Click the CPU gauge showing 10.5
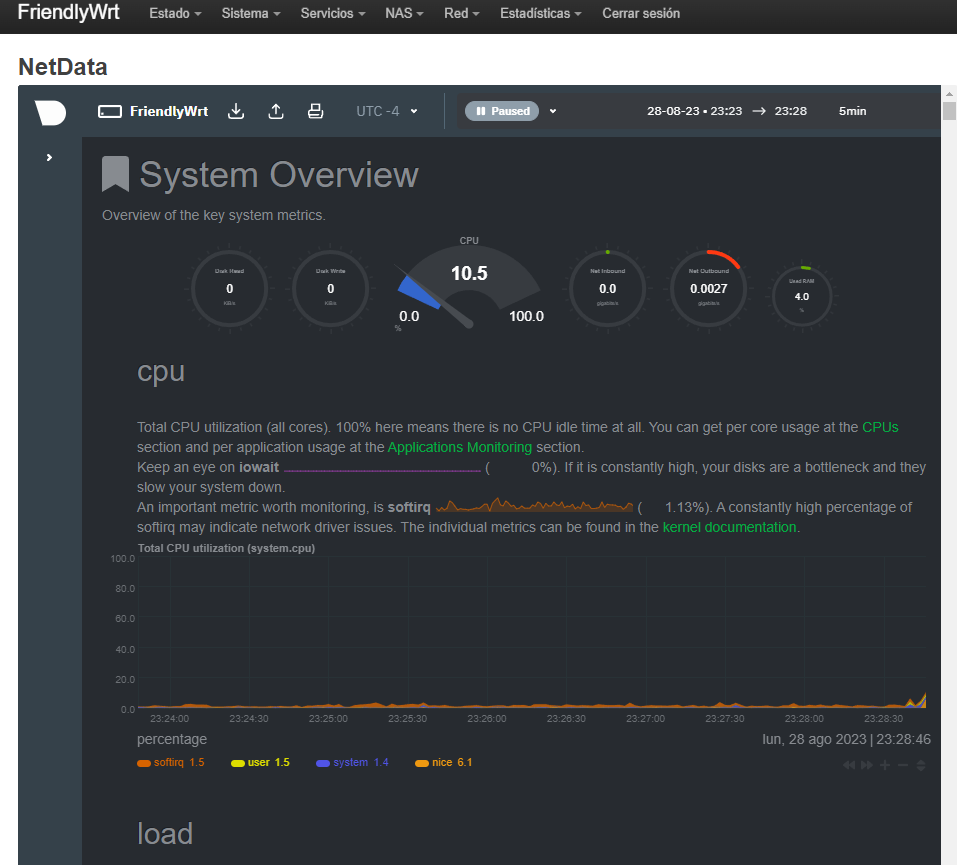Image resolution: width=957 pixels, height=865 pixels. 469,284
